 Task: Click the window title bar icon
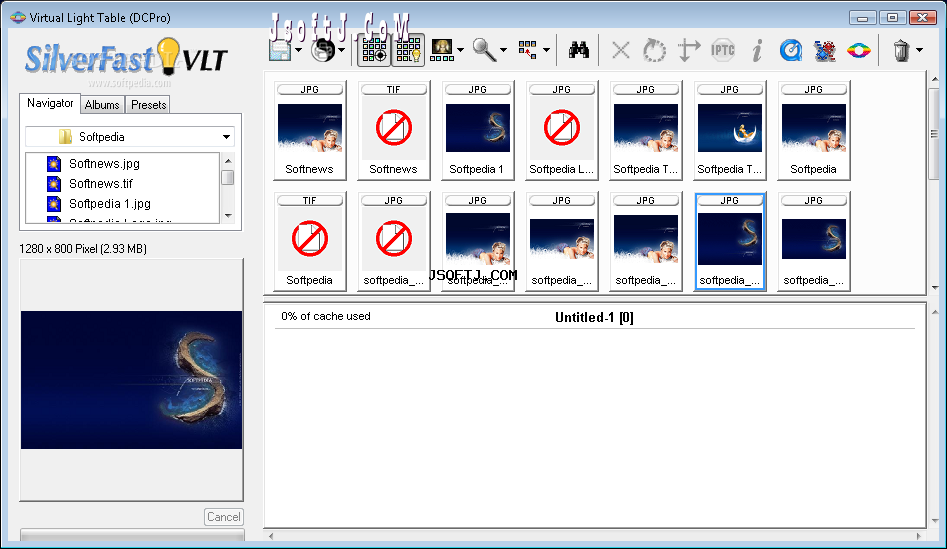18,18
